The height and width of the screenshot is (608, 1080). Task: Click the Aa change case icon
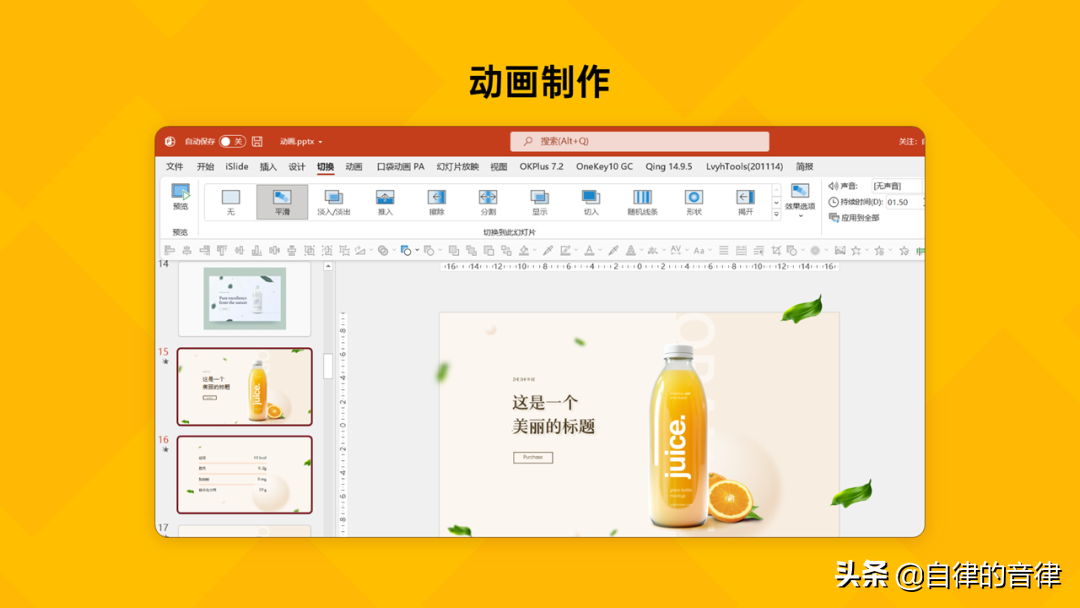tap(698, 251)
